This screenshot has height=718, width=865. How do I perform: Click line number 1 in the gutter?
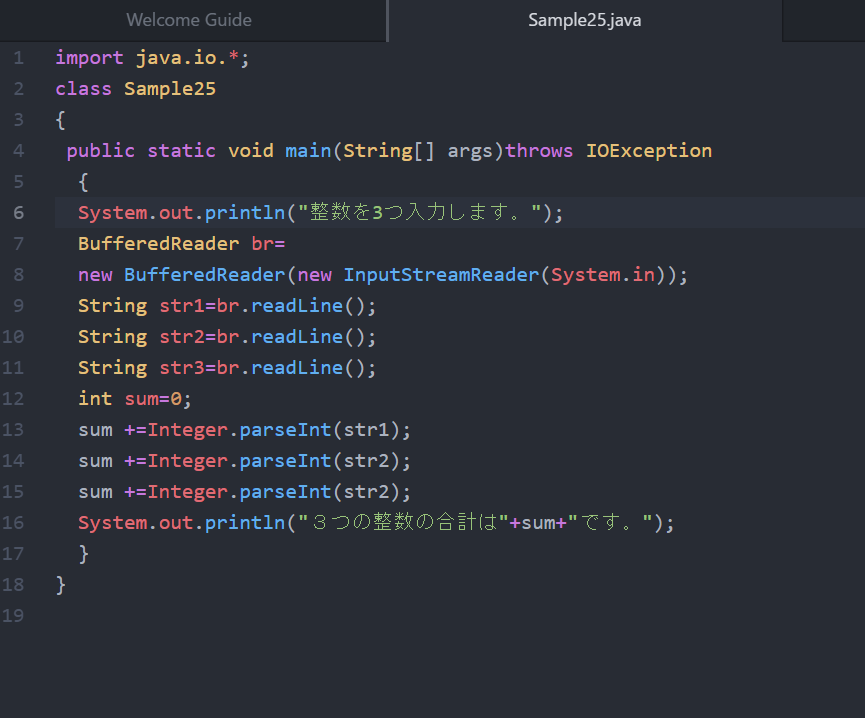pos(18,58)
